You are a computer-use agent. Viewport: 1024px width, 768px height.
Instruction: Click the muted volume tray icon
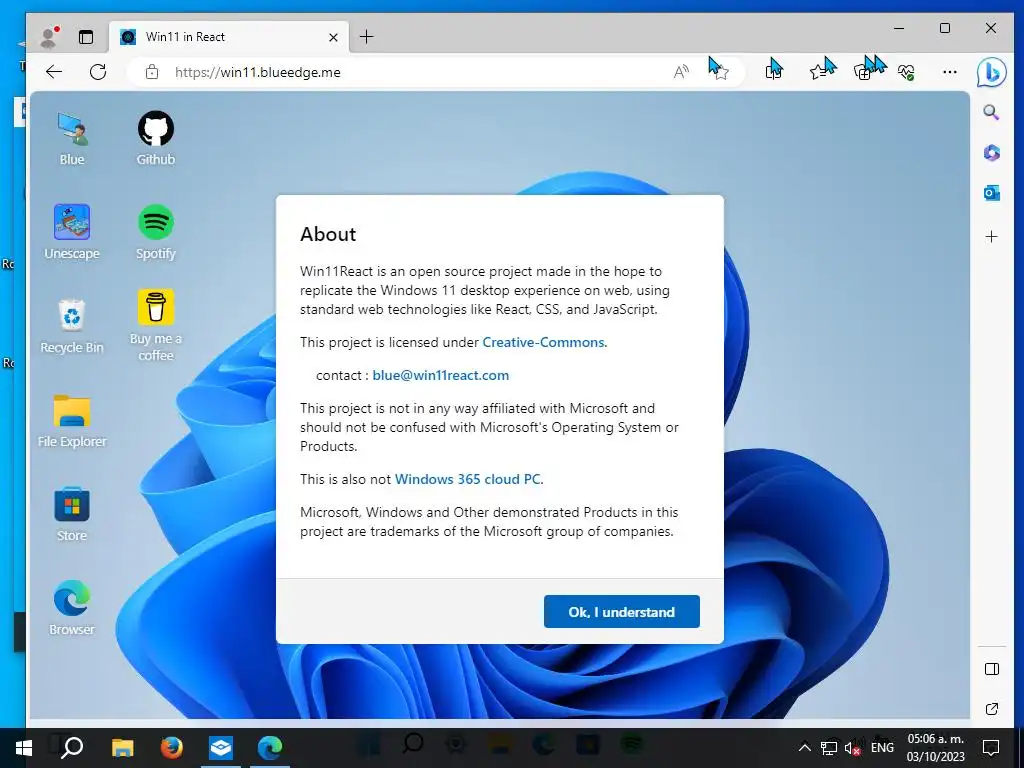coord(853,748)
